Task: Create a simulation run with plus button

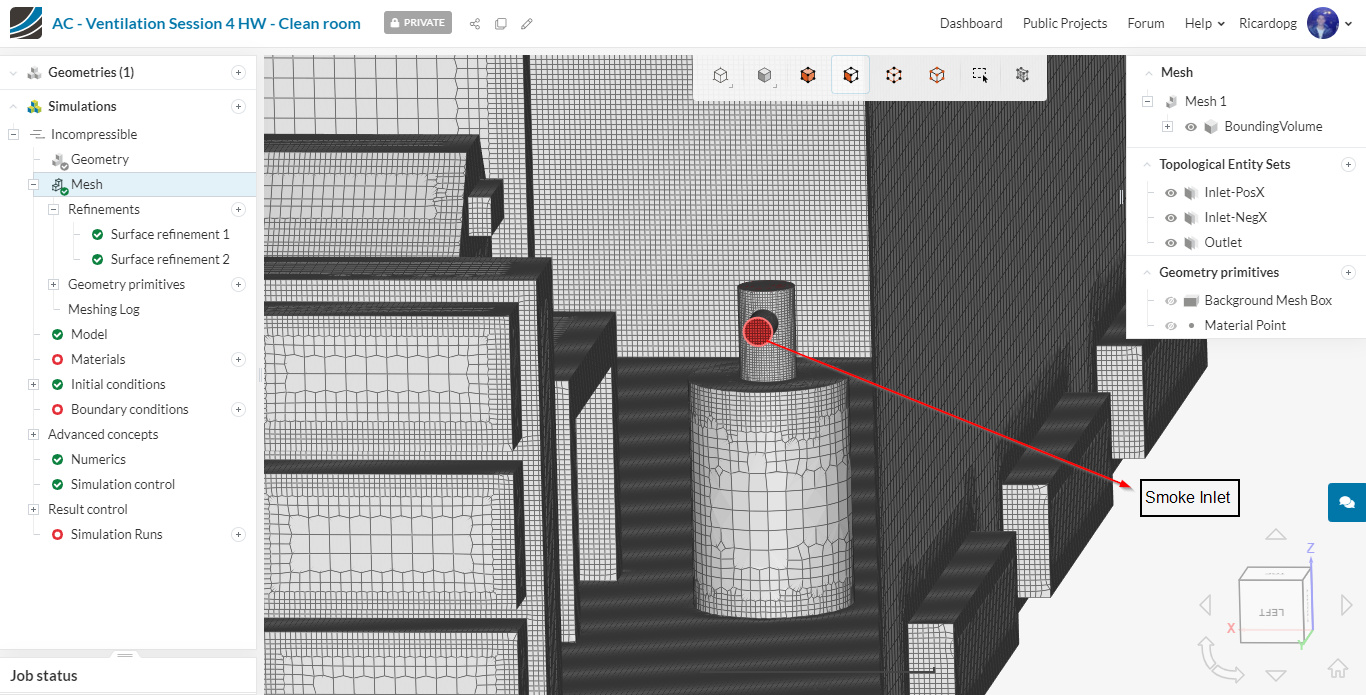Action: coord(238,534)
